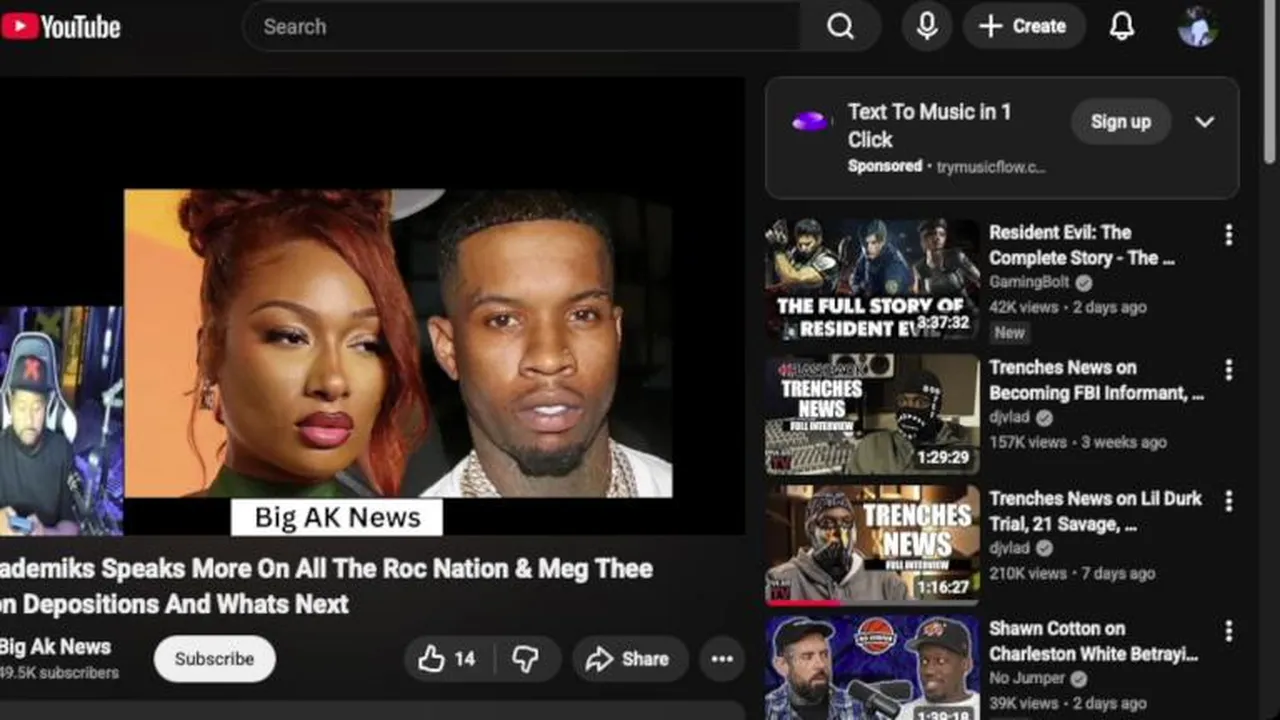Screen dimensions: 1280x720
Task: Click the trymusicflow sponsored domain
Action: (x=991, y=167)
